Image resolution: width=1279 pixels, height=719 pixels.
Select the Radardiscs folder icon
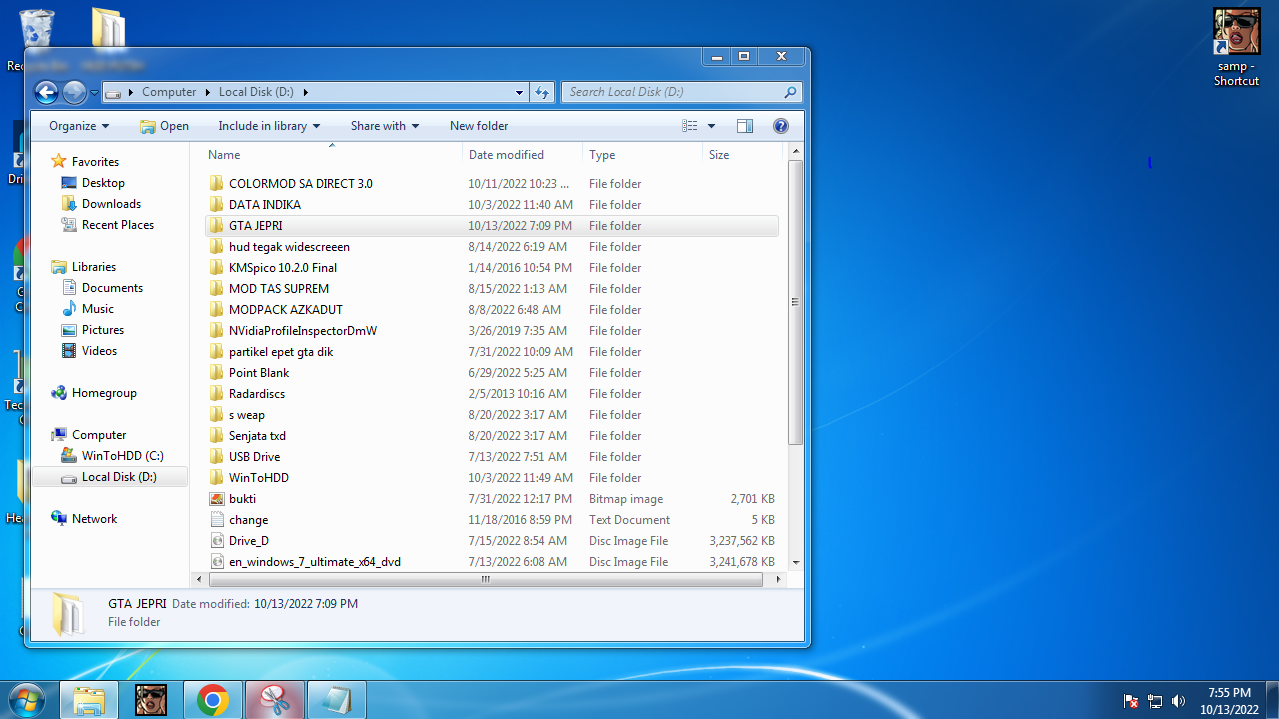217,394
